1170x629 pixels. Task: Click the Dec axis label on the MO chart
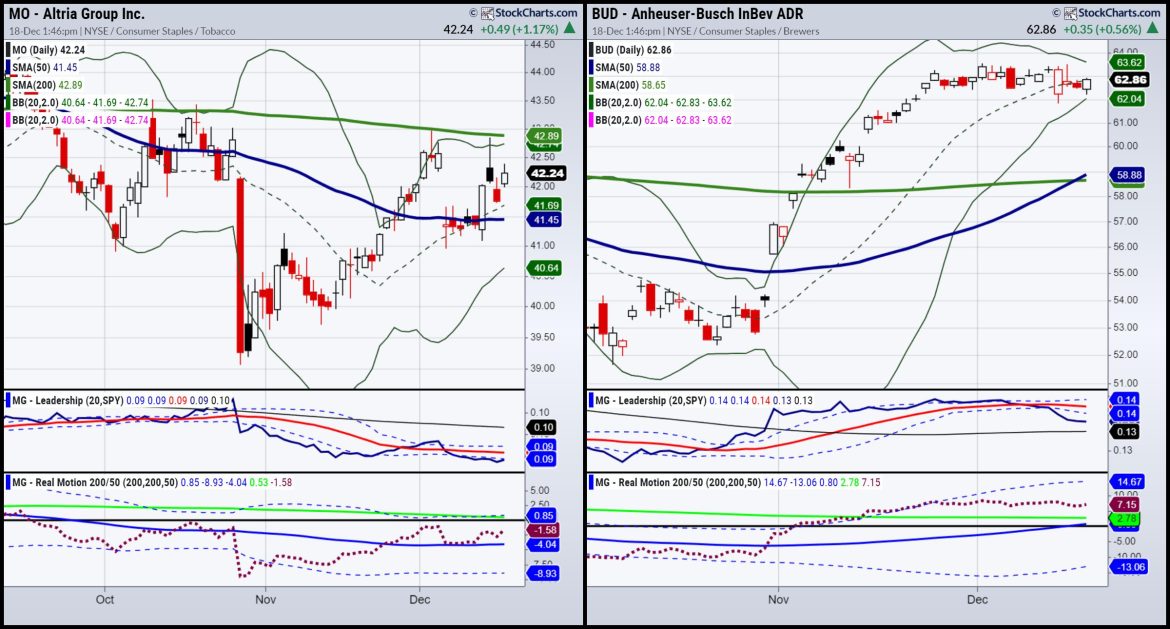(x=419, y=599)
